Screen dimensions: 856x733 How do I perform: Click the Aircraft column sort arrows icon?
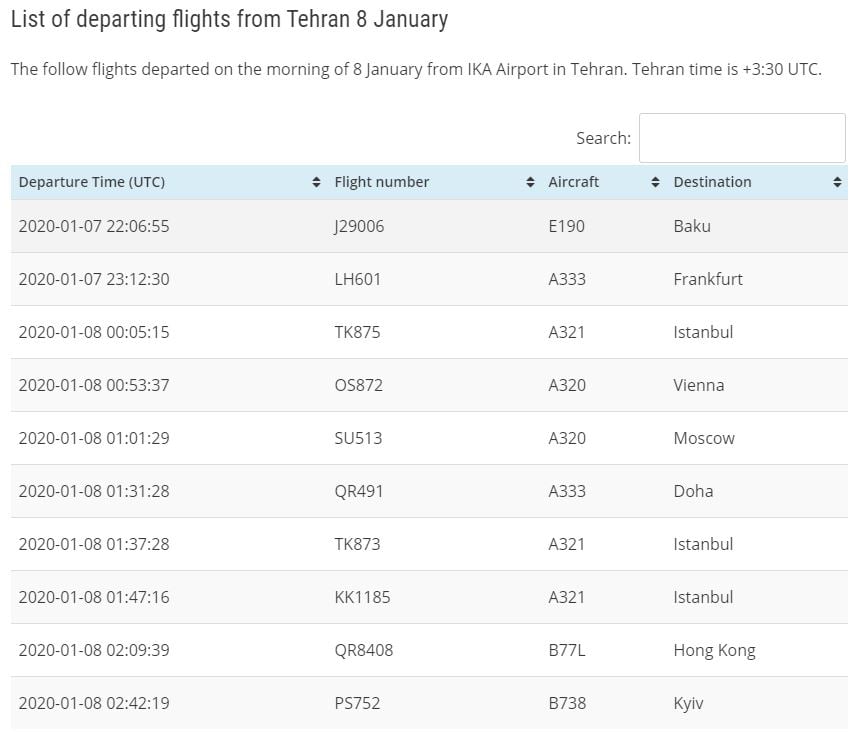tap(655, 182)
